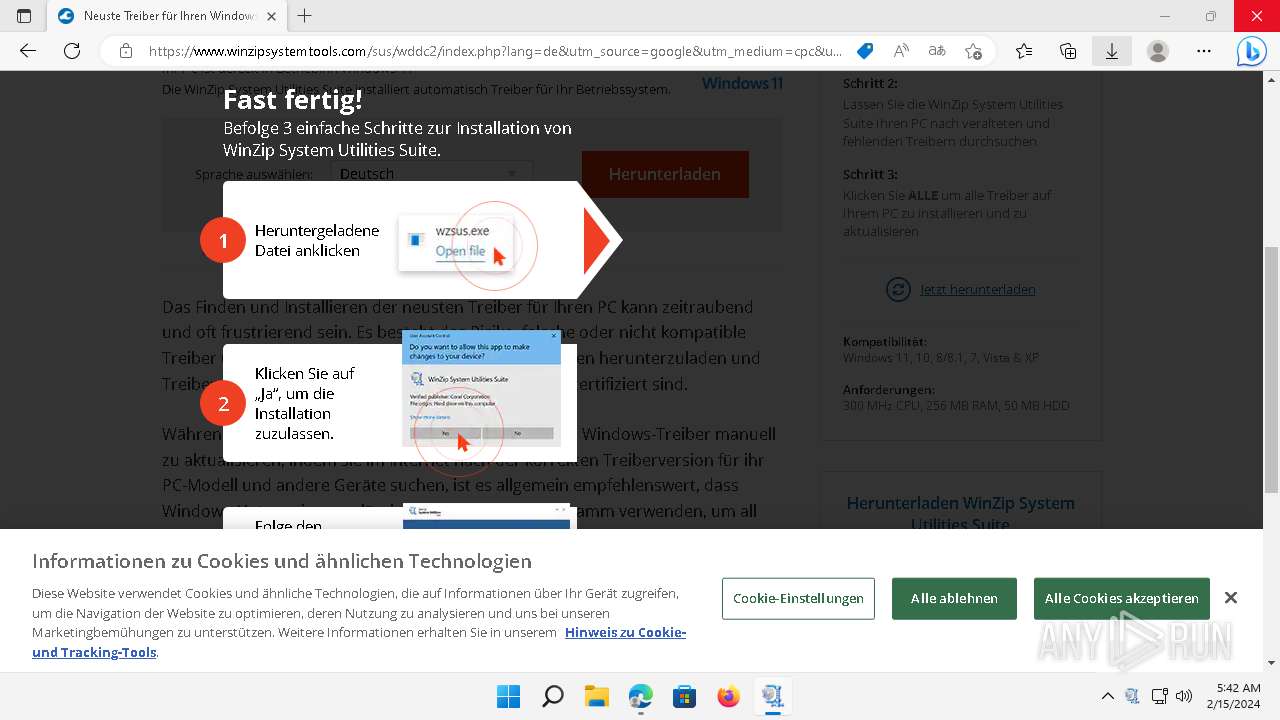Click the Herunterladen WinZip System Utilities Suite heading
1280x720 pixels.
961,513
